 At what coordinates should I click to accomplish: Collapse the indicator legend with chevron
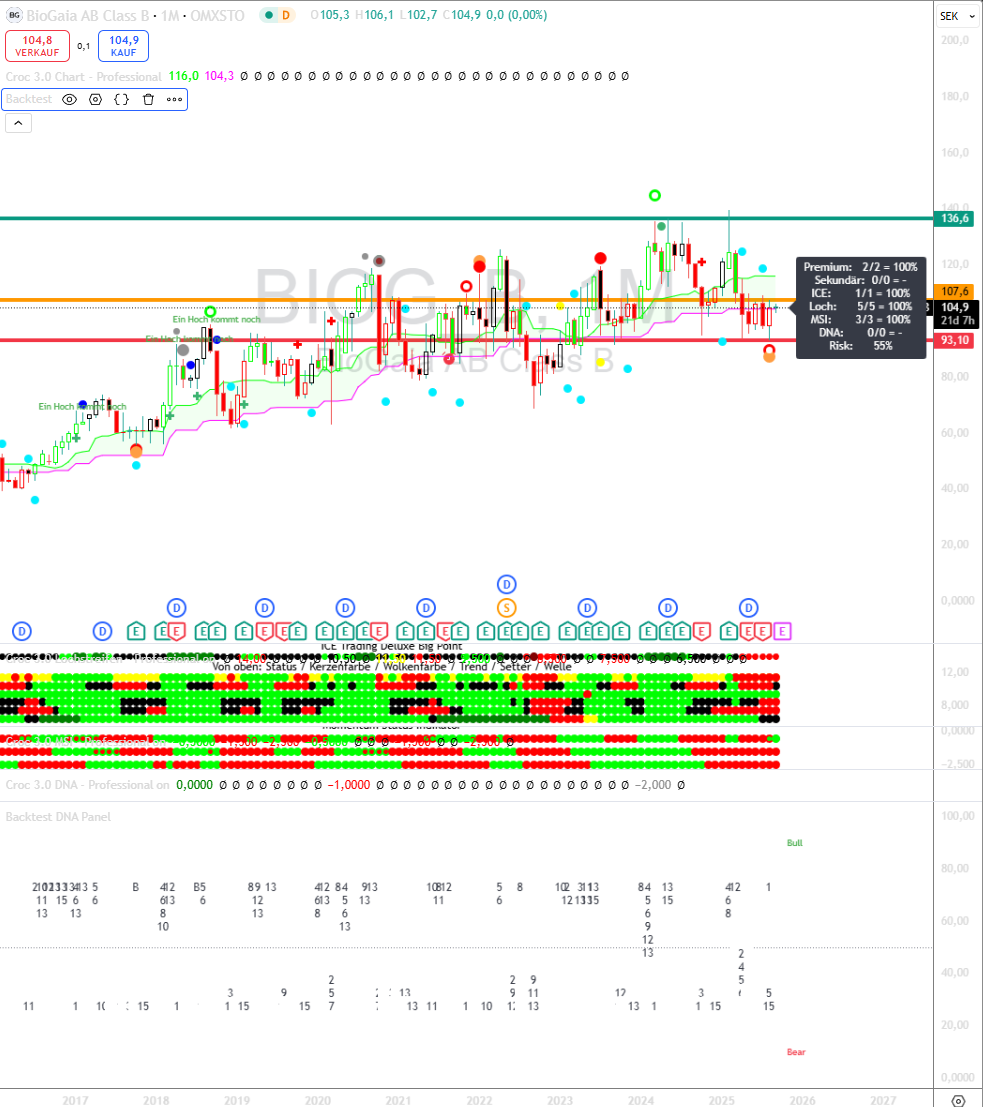[x=18, y=123]
